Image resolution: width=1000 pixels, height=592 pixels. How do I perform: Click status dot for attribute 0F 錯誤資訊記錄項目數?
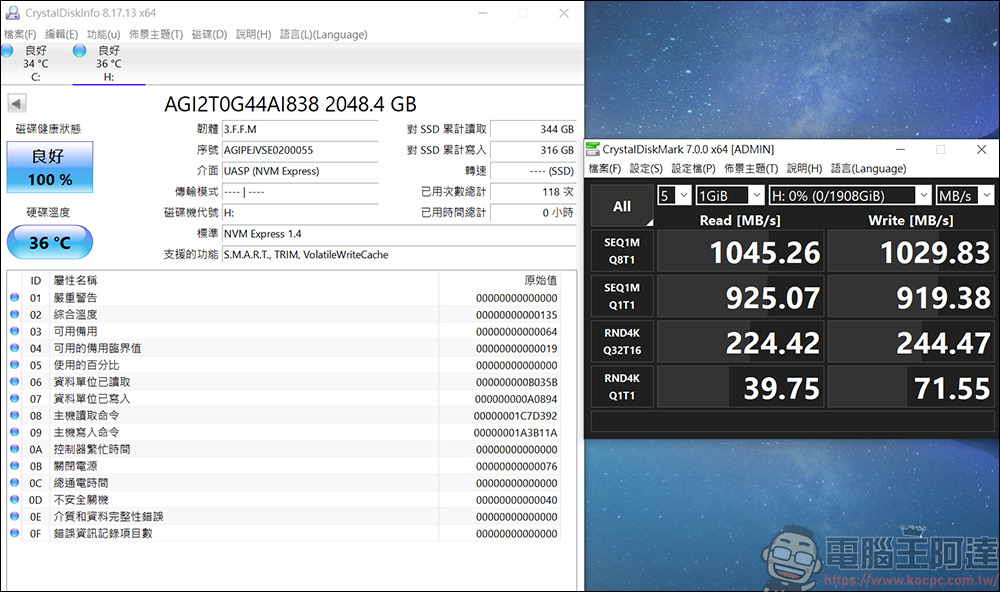click(x=15, y=533)
